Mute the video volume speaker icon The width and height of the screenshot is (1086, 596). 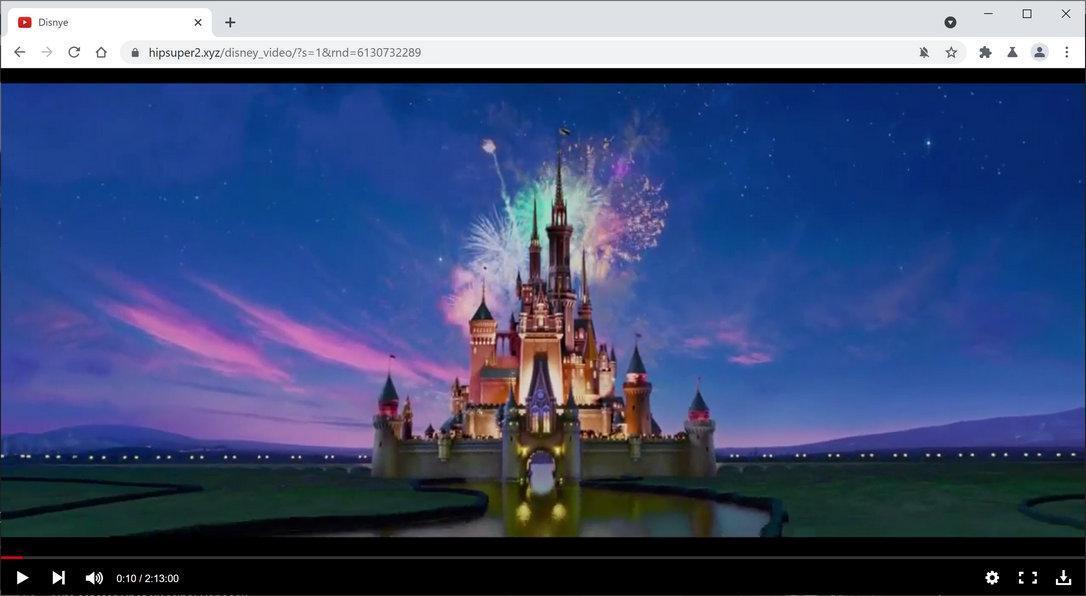pos(94,578)
